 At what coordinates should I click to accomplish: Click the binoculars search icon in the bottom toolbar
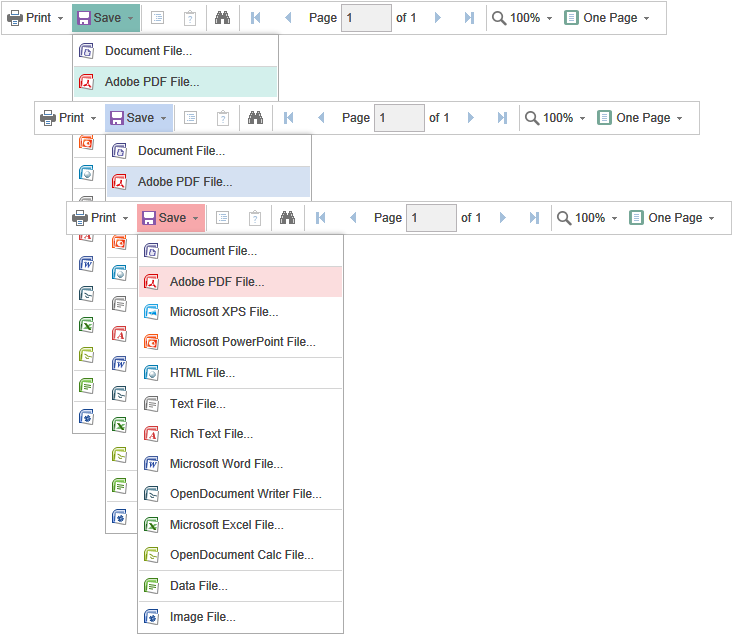coord(288,218)
